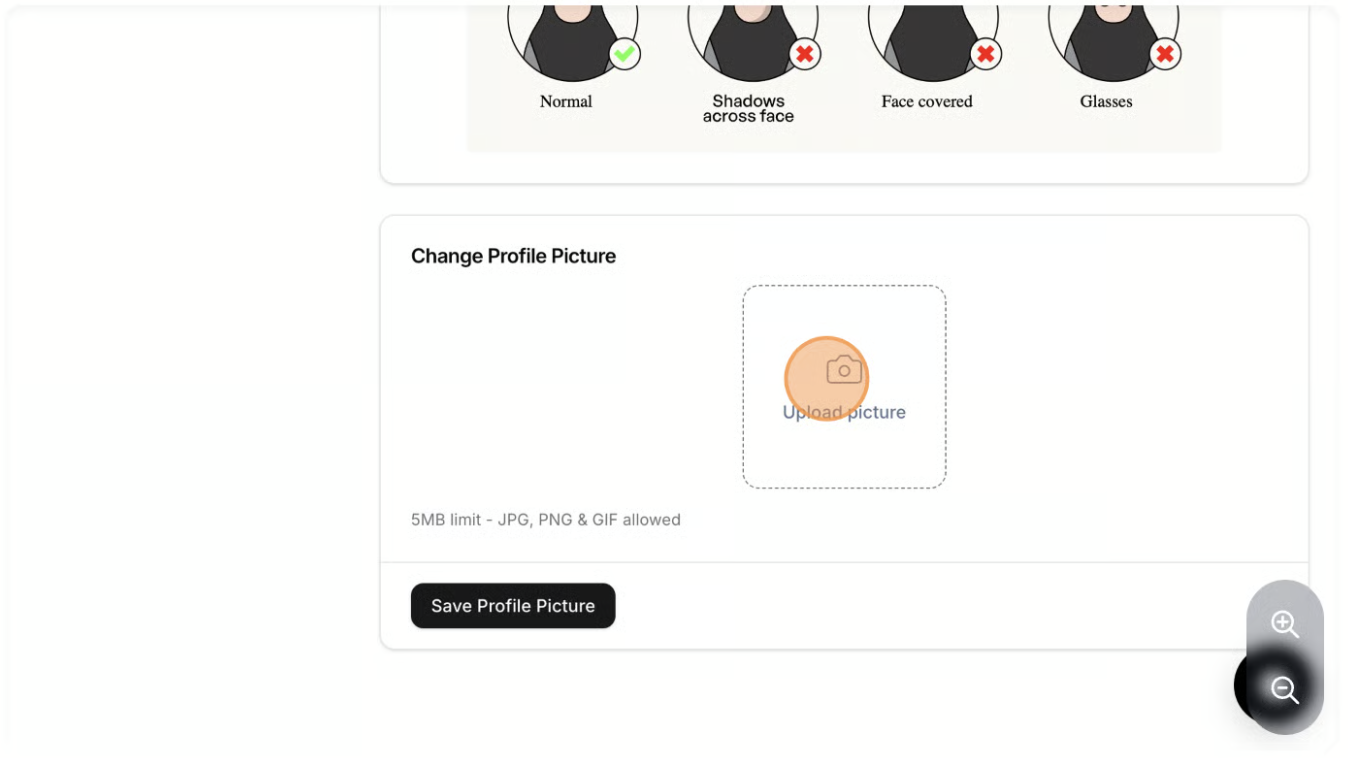Zoom out with the magnifier minus icon
This screenshot has width=1348, height=758.
(x=1284, y=690)
